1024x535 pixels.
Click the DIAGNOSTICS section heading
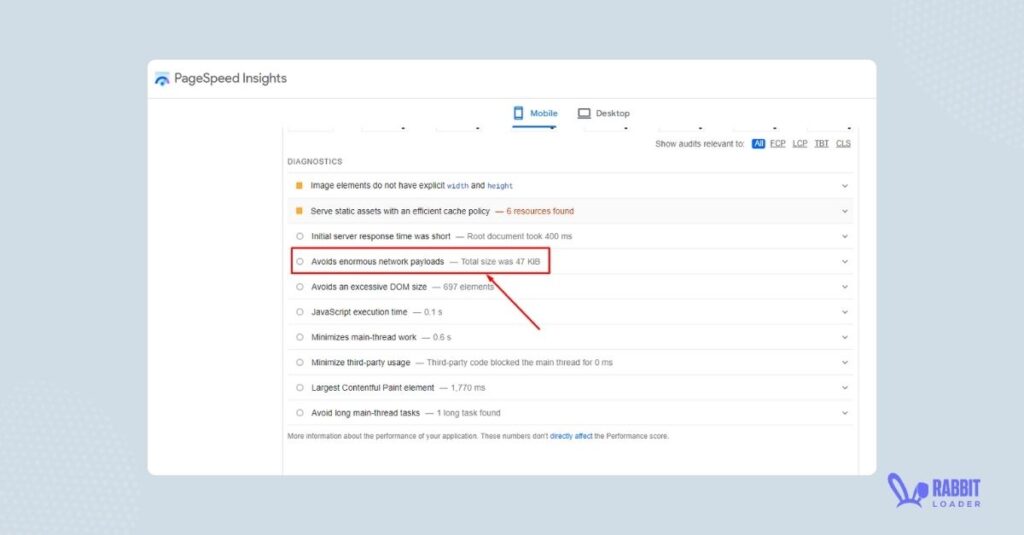pyautogui.click(x=315, y=161)
